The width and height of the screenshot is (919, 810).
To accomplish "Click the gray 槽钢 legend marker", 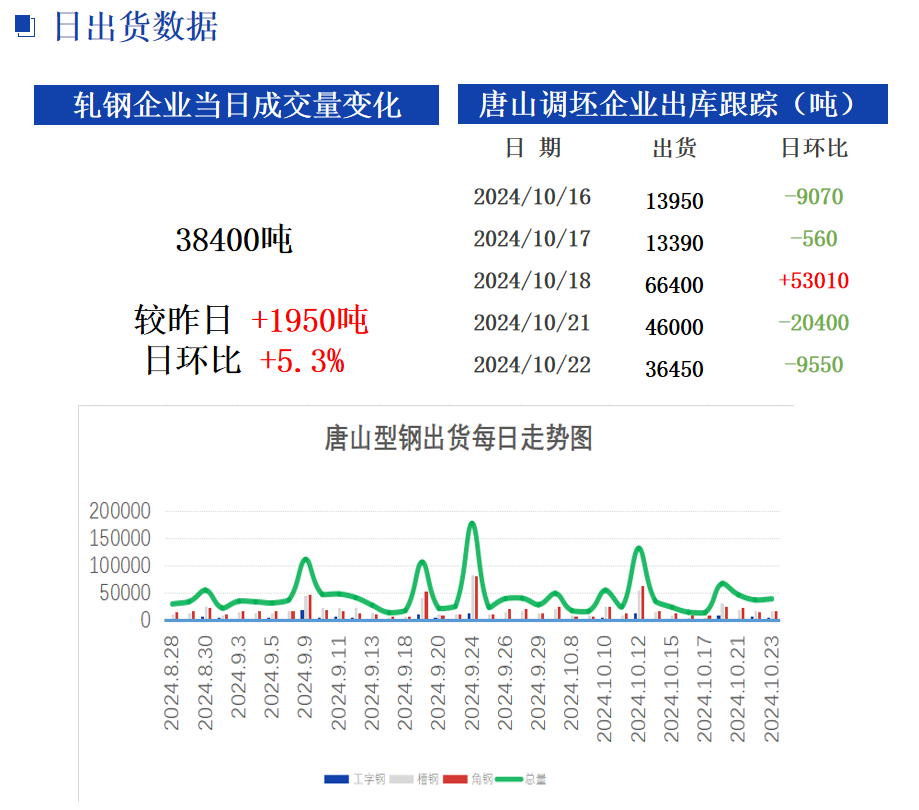I will 402,779.
